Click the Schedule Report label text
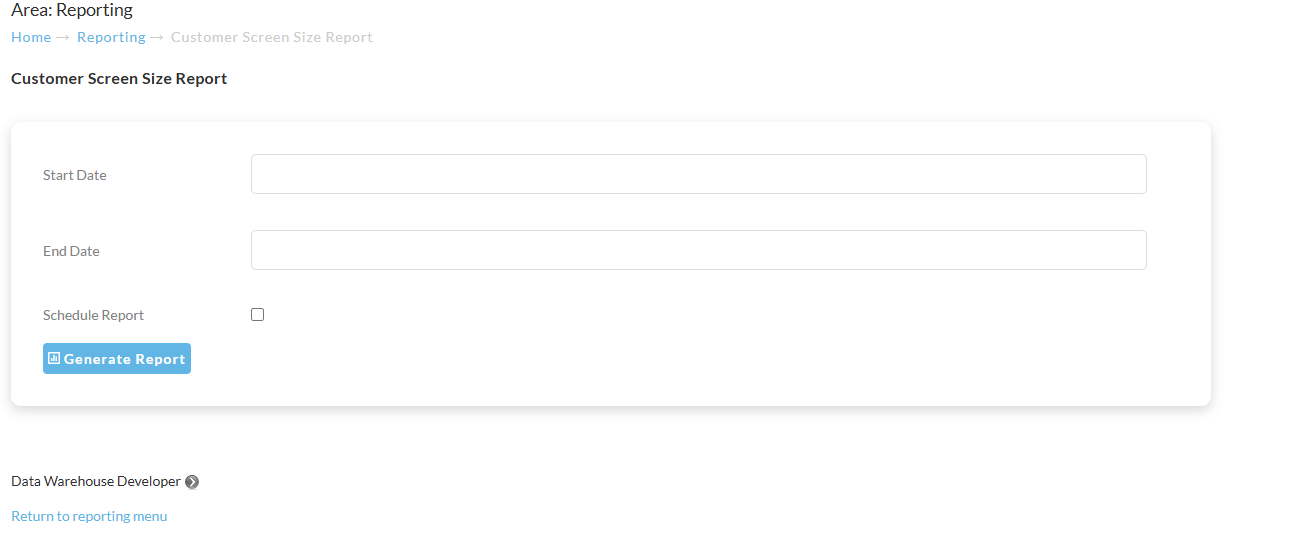 tap(93, 315)
